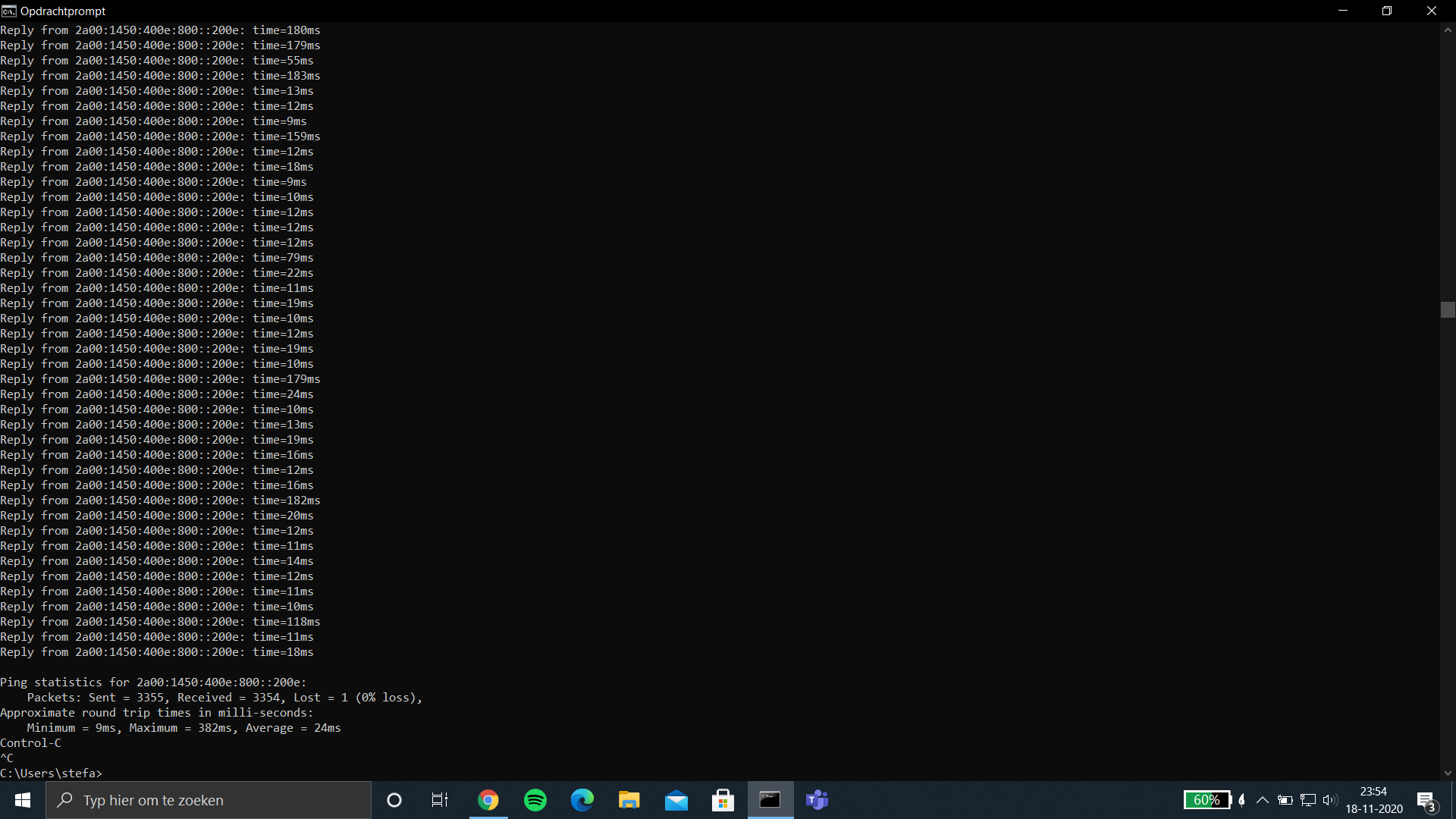Click the scrollbar up arrow
The image size is (1456, 819).
click(x=1448, y=30)
